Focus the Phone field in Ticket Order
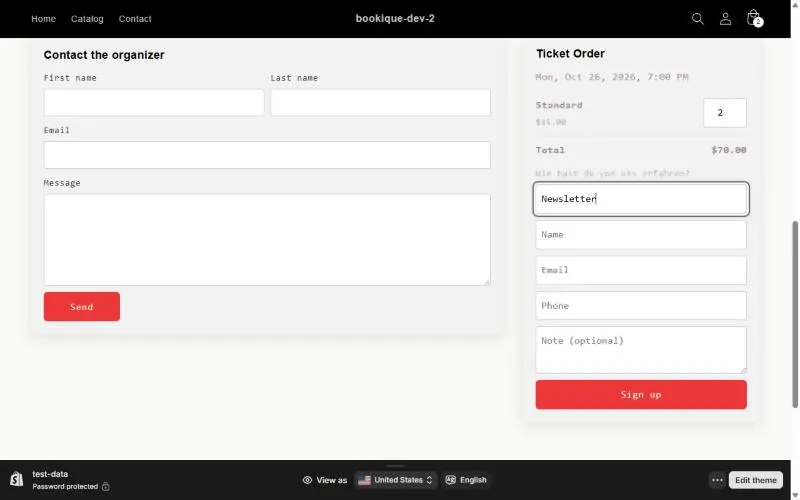 click(641, 306)
